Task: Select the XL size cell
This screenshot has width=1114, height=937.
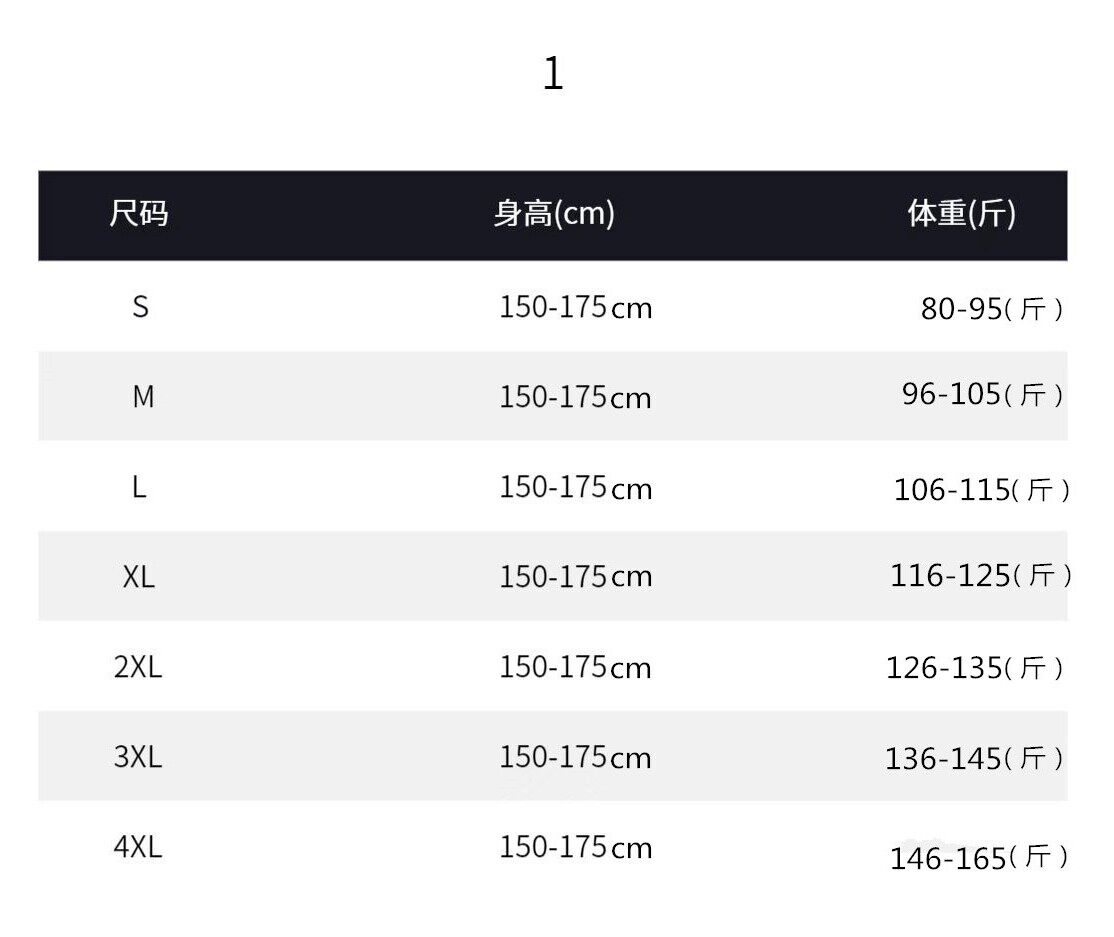Action: [139, 577]
